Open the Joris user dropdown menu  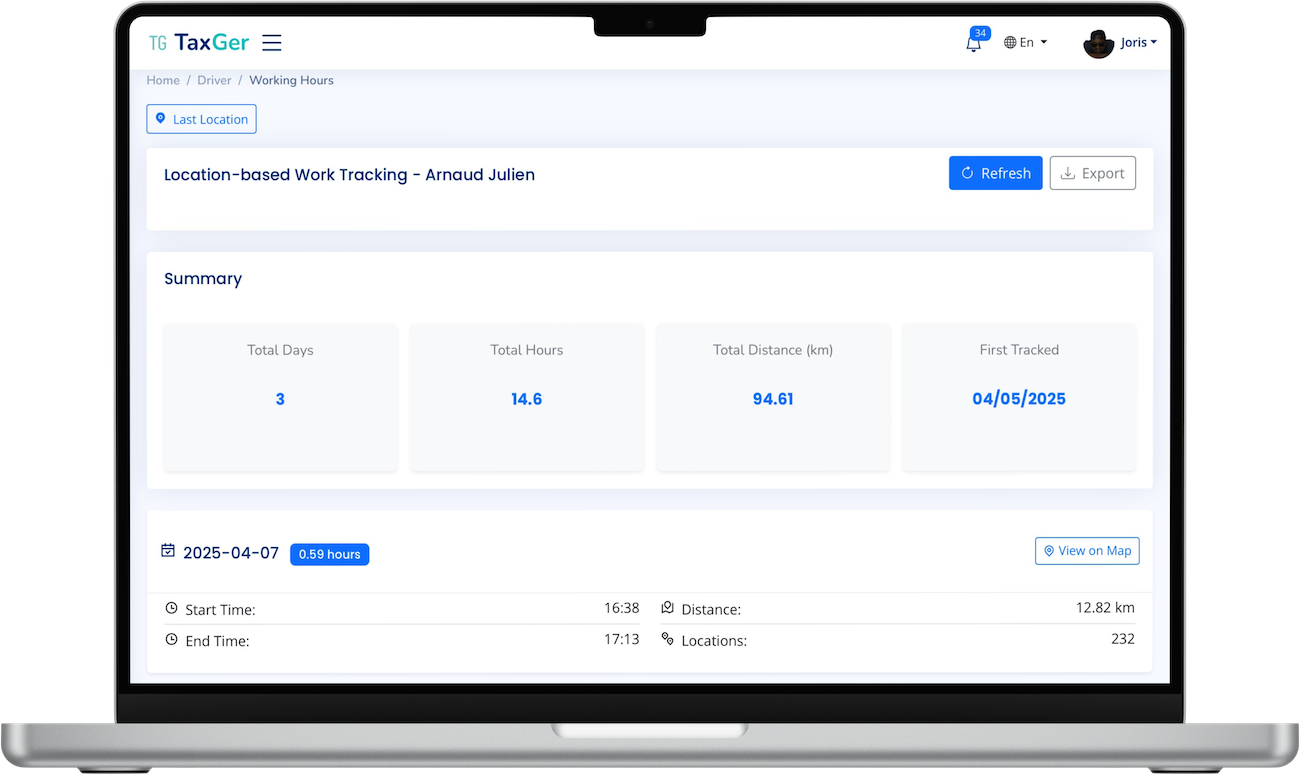pyautogui.click(x=1138, y=43)
